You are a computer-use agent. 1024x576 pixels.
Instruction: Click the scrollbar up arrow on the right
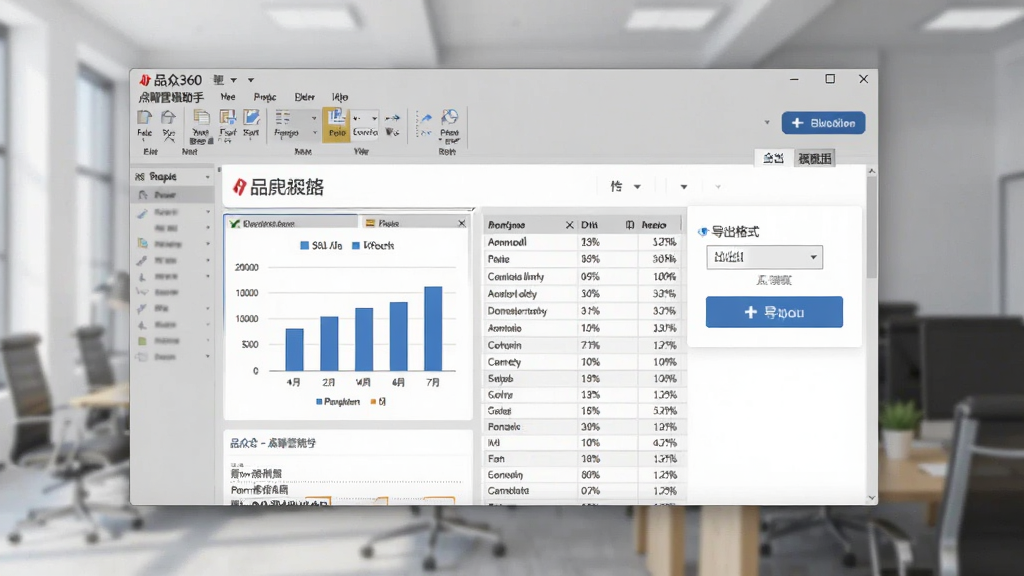[872, 171]
